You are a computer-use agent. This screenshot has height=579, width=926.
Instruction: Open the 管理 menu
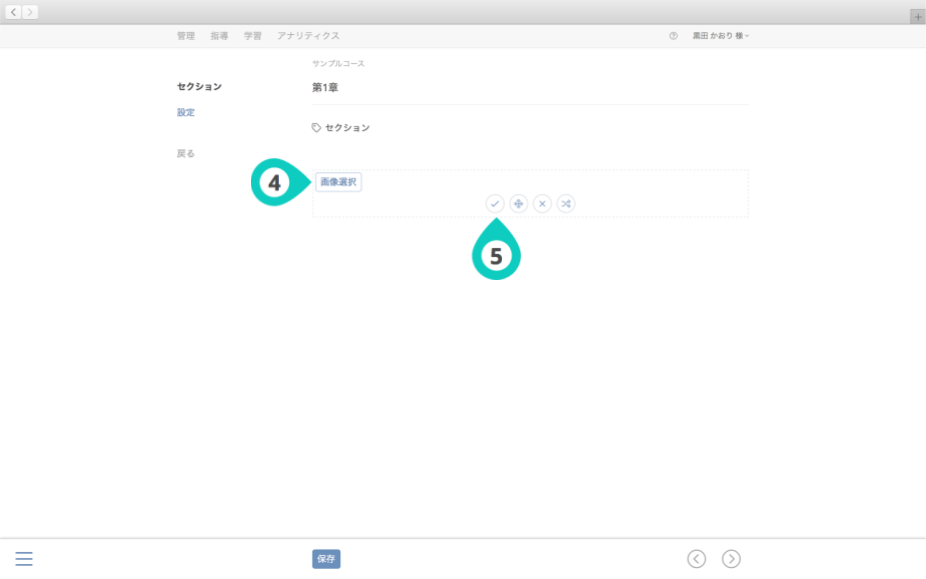tap(186, 36)
